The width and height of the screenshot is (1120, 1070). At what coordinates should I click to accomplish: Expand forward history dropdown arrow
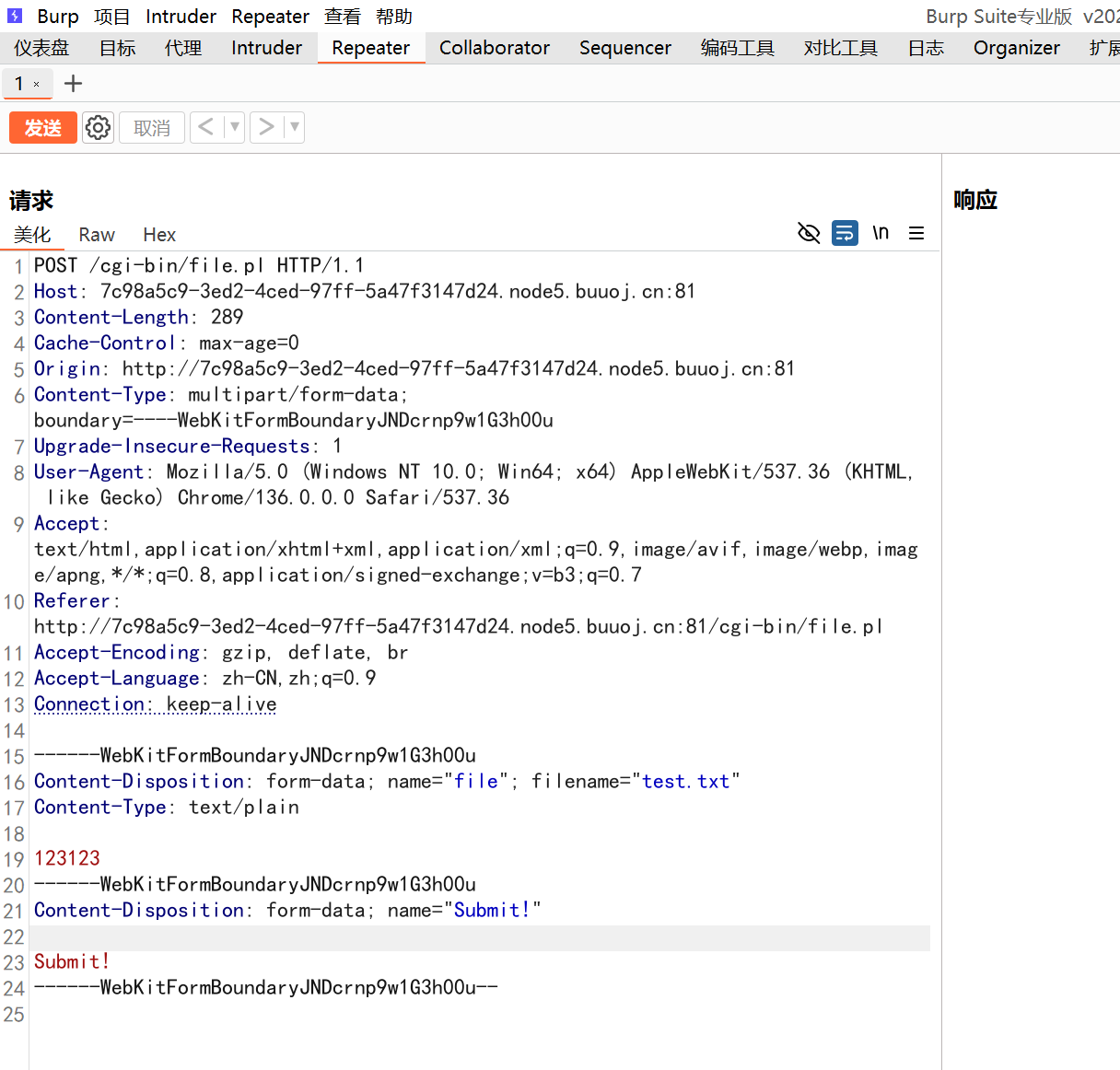pos(295,127)
